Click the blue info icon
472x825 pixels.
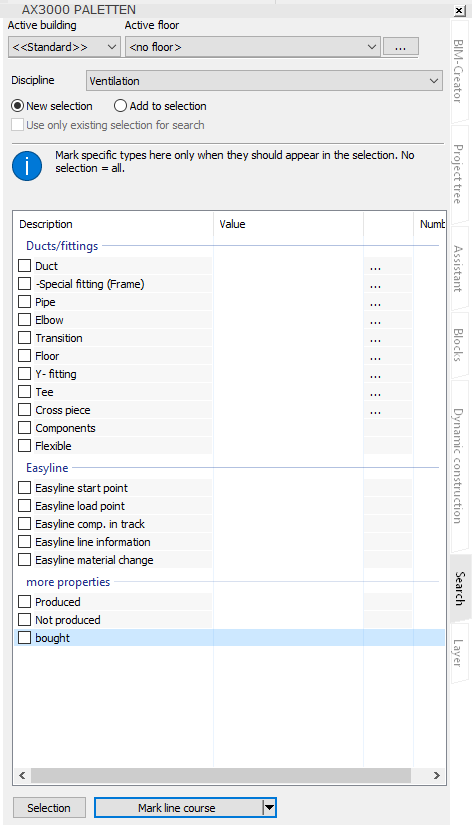[x=27, y=166]
